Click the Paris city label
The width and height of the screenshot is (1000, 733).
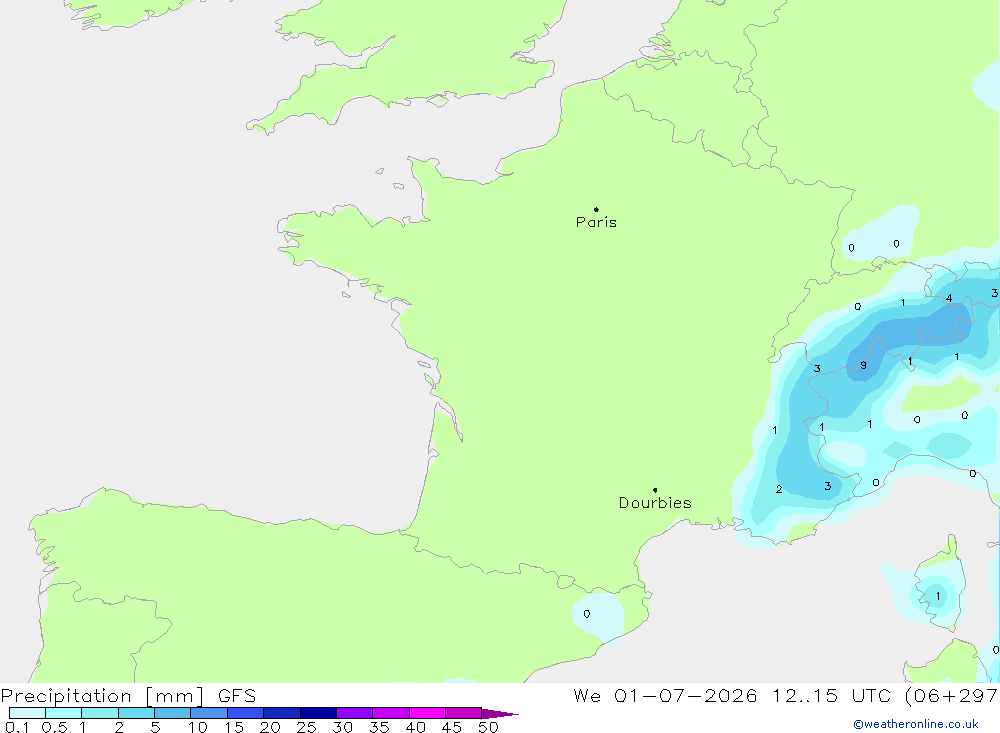coord(596,222)
